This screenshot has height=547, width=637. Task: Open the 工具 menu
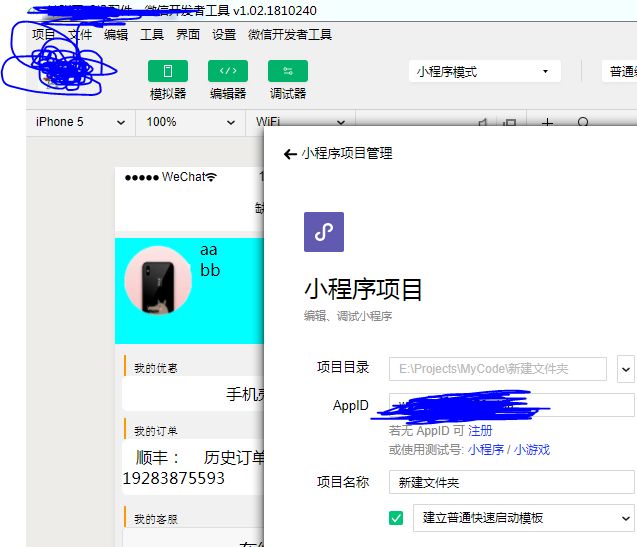[152, 35]
